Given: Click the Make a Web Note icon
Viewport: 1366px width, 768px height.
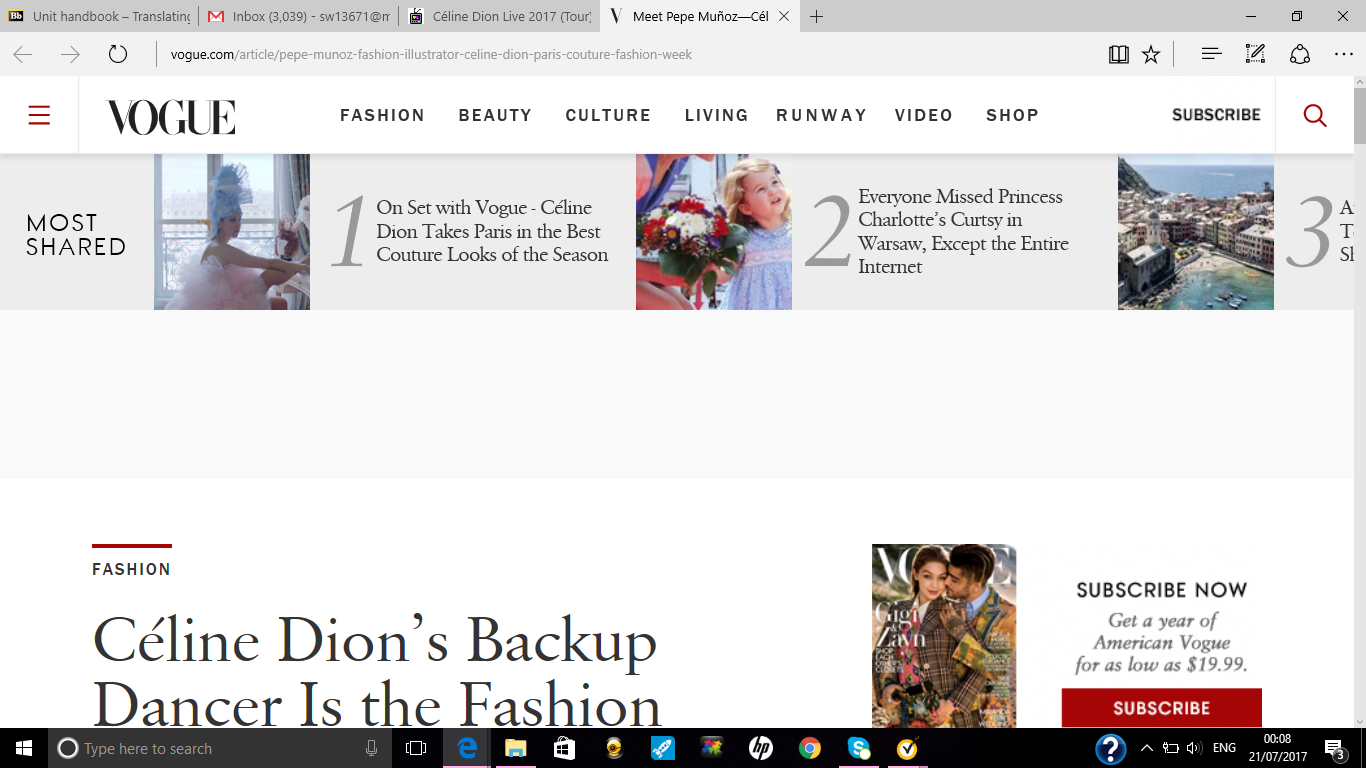Looking at the screenshot, I should click(x=1255, y=55).
